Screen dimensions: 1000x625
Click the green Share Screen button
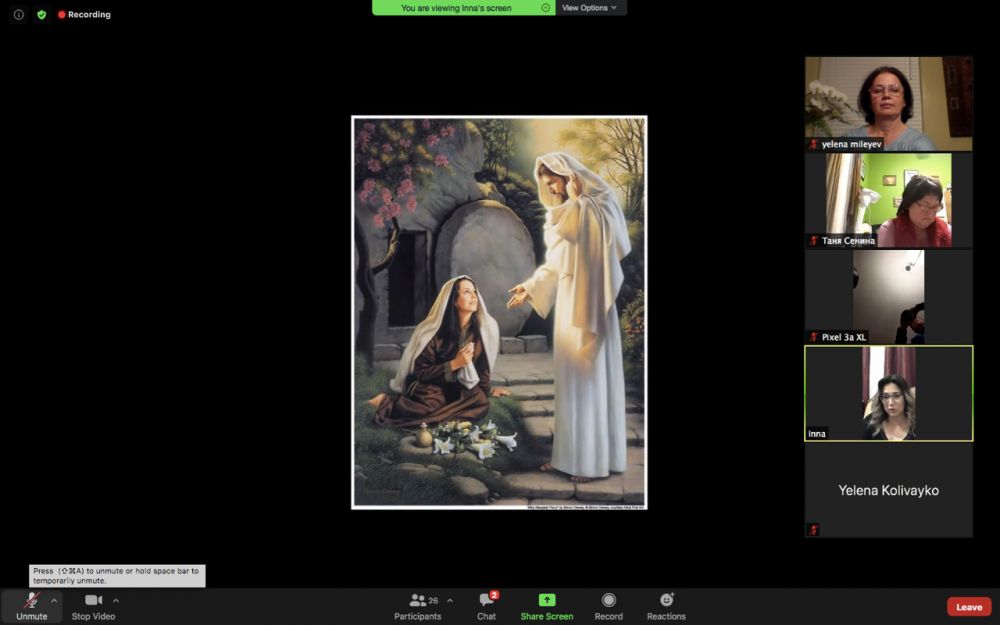click(547, 607)
